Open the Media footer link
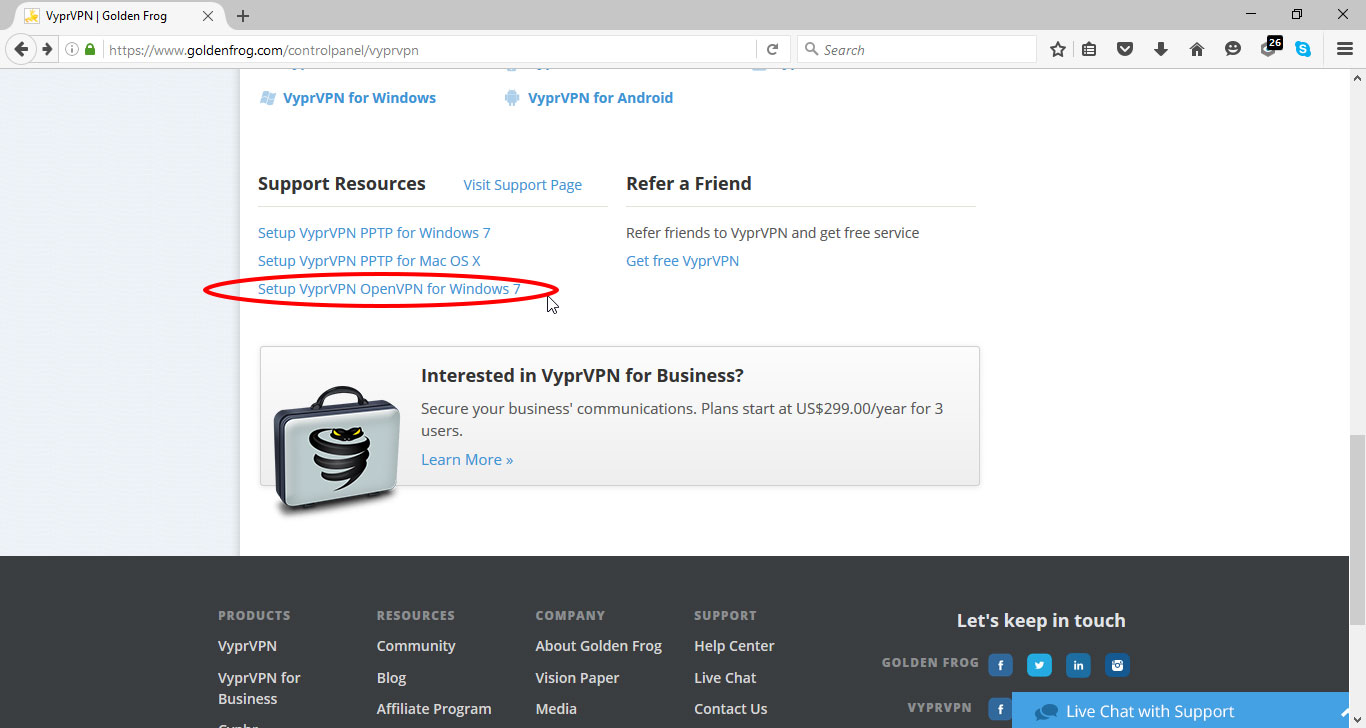Screen dimensions: 1366x728 [x=556, y=709]
